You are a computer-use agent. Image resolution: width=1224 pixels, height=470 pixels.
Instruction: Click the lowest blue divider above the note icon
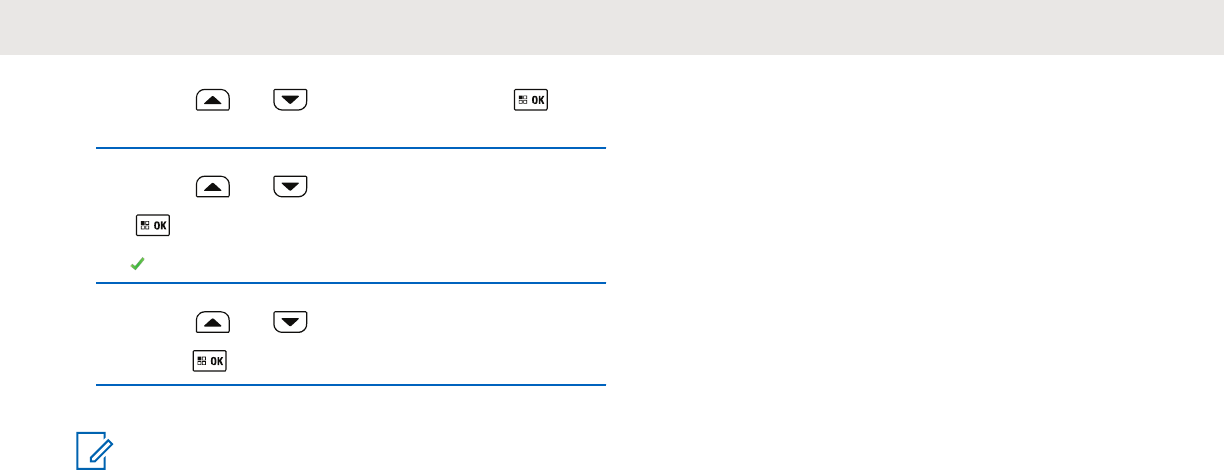pos(351,384)
